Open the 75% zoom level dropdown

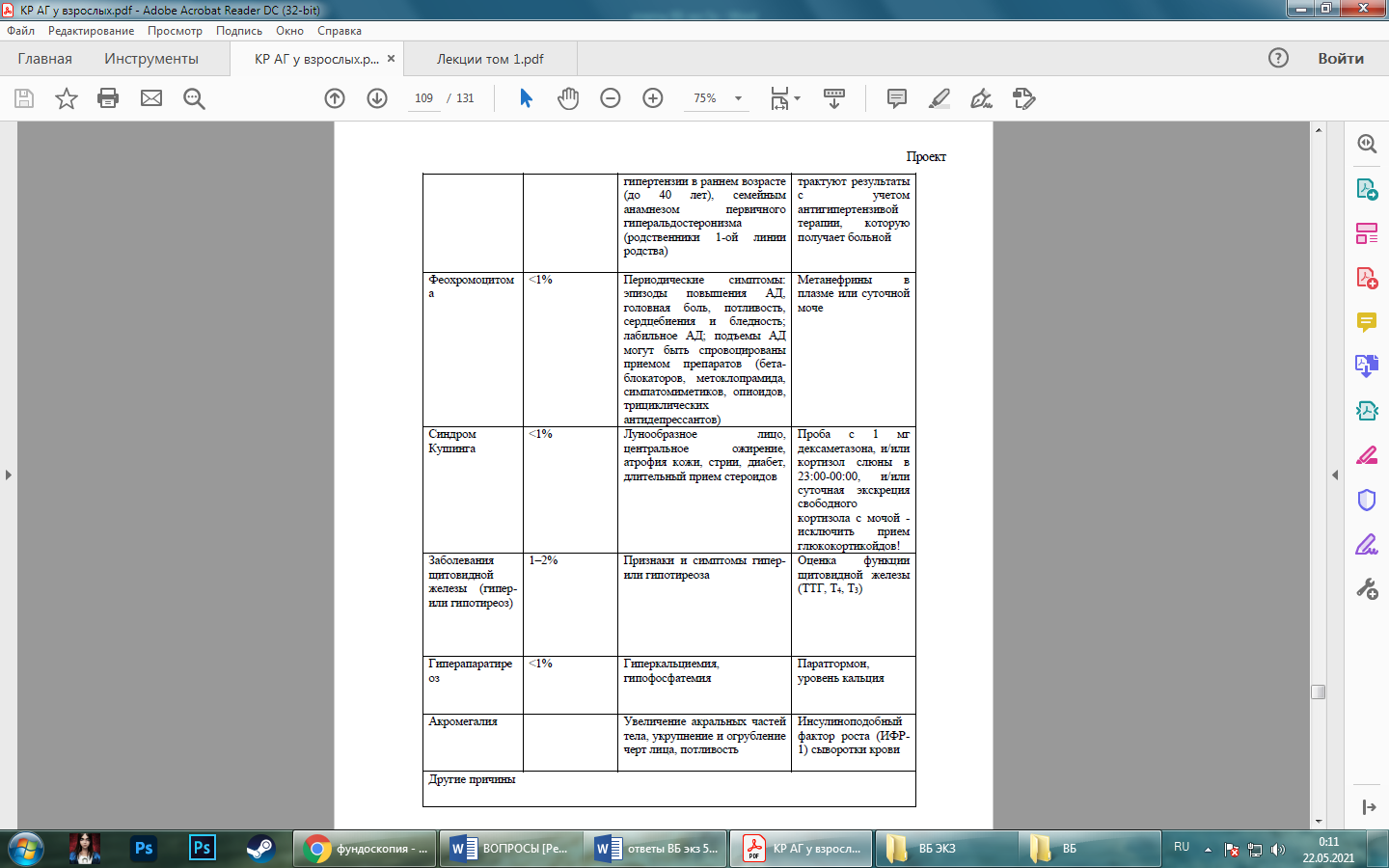pos(738,98)
